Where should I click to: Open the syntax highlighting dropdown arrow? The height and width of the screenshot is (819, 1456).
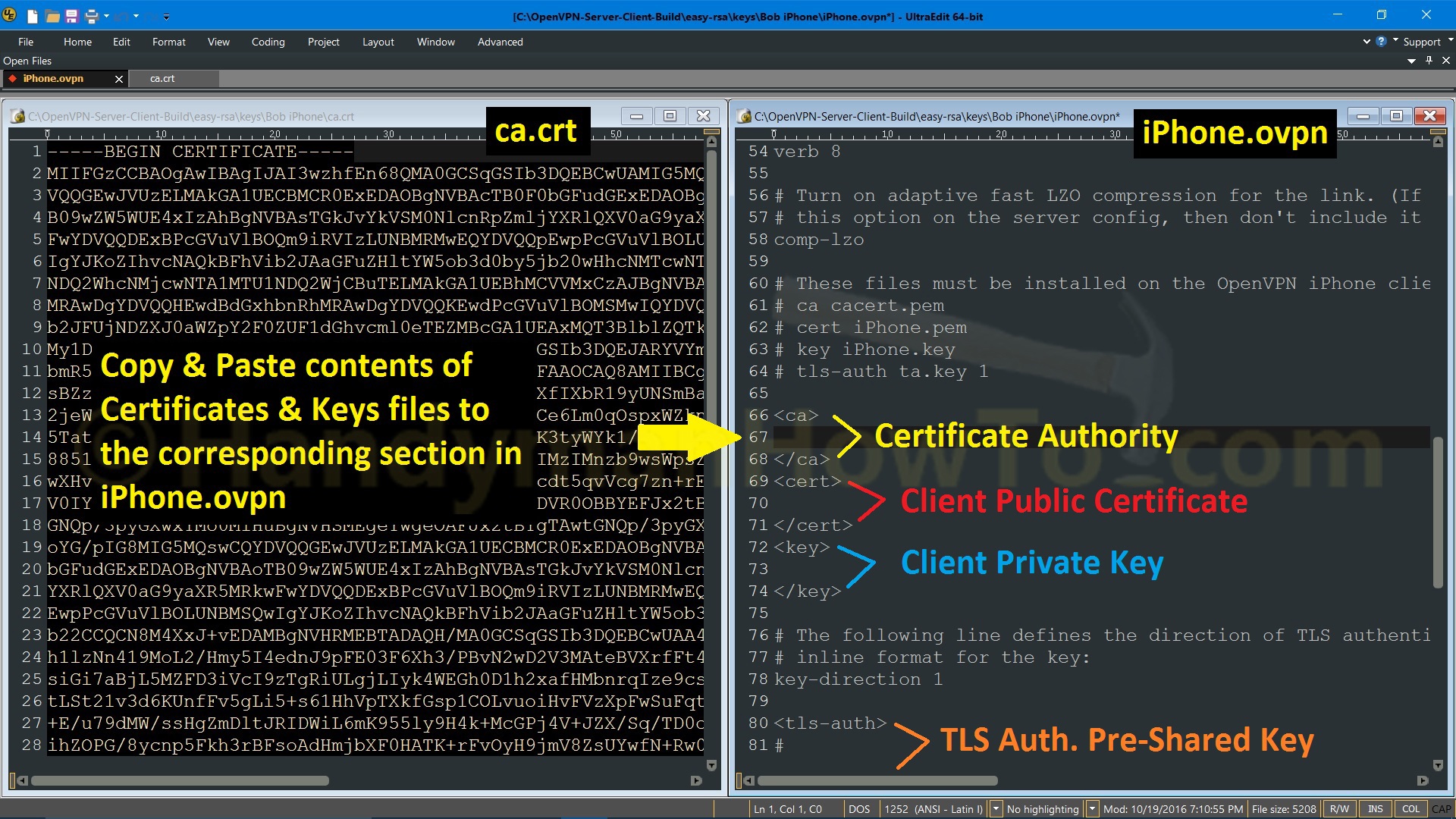1092,809
